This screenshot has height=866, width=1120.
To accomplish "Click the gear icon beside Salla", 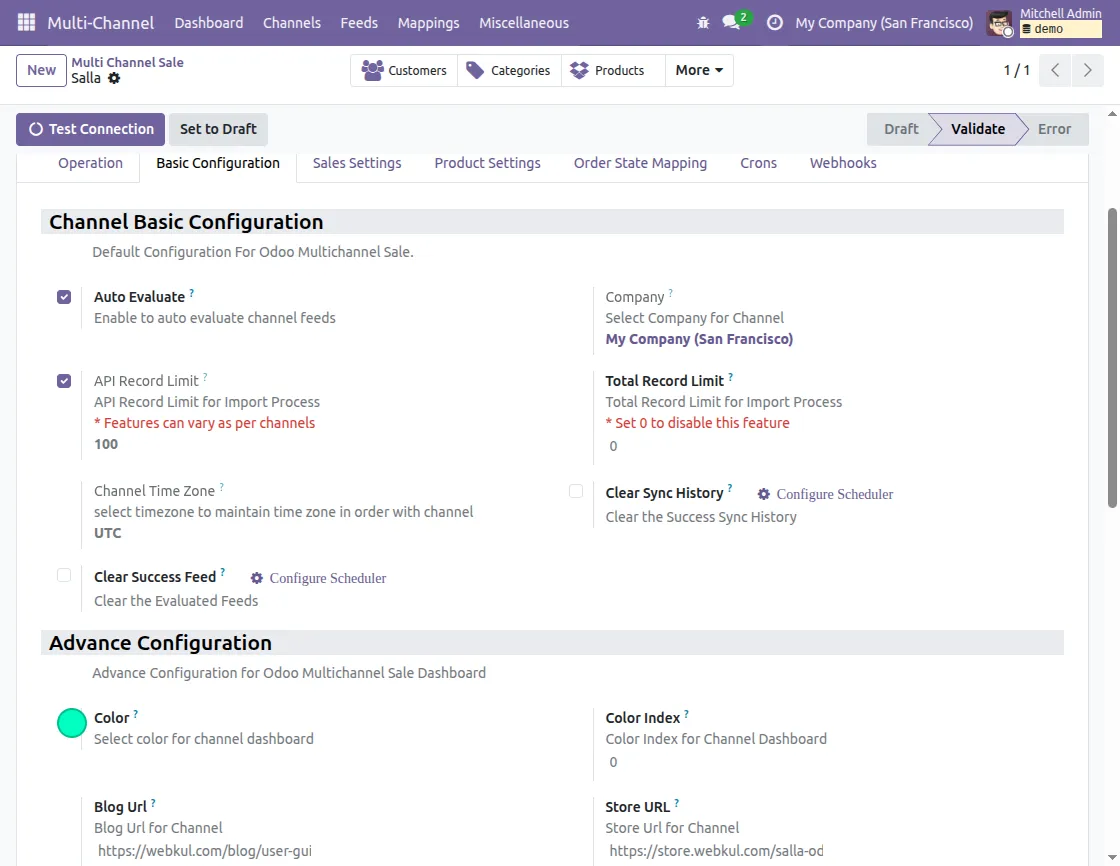I will point(114,78).
